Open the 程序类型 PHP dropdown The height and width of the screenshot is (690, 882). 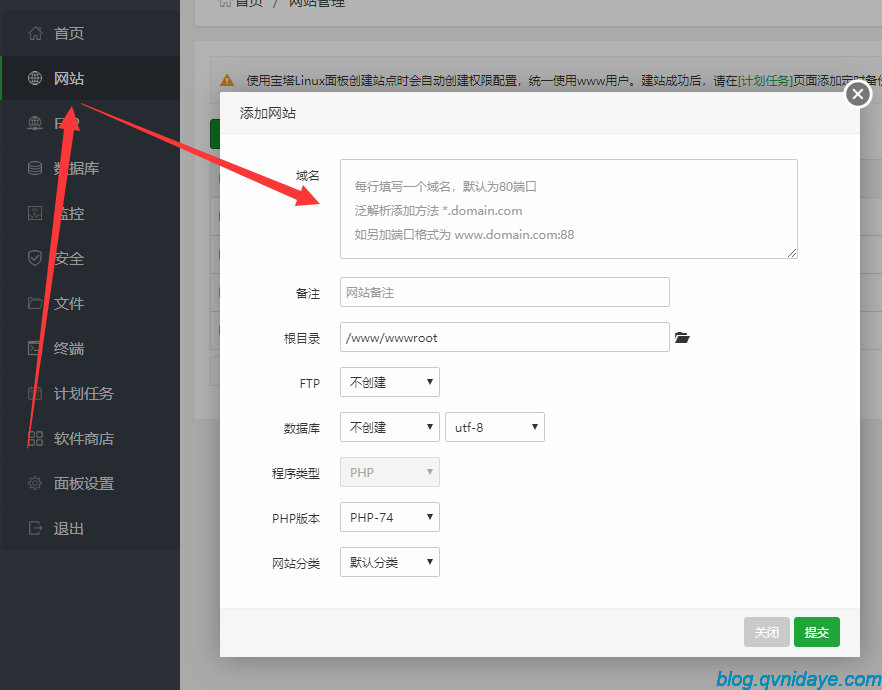[x=390, y=472]
